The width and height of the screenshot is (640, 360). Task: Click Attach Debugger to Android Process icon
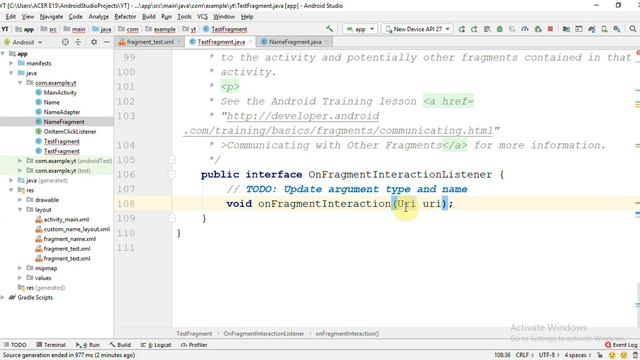(x=538, y=29)
